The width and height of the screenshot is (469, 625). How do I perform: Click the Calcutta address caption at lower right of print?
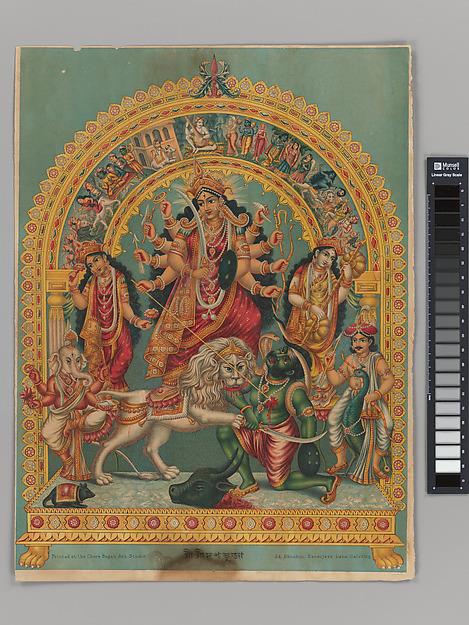323,555
